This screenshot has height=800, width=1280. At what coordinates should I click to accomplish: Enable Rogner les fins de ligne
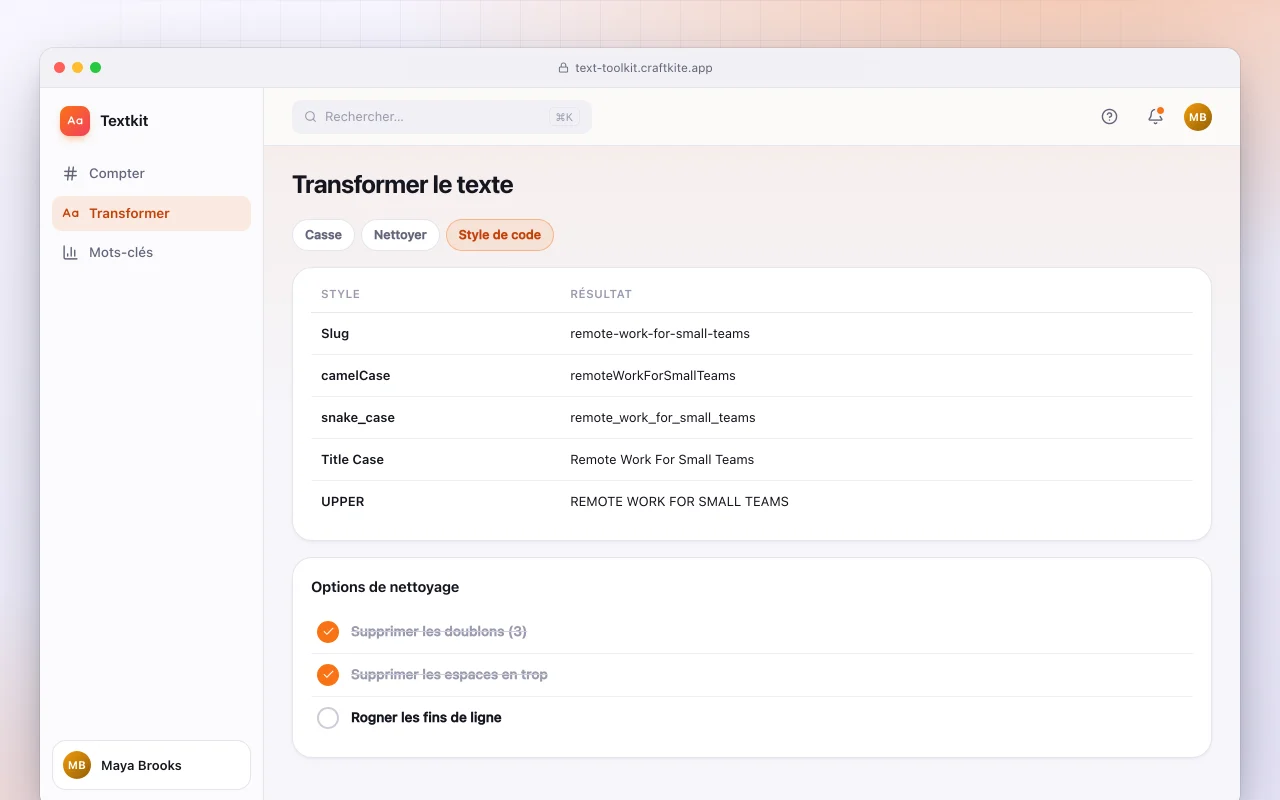pyautogui.click(x=328, y=718)
